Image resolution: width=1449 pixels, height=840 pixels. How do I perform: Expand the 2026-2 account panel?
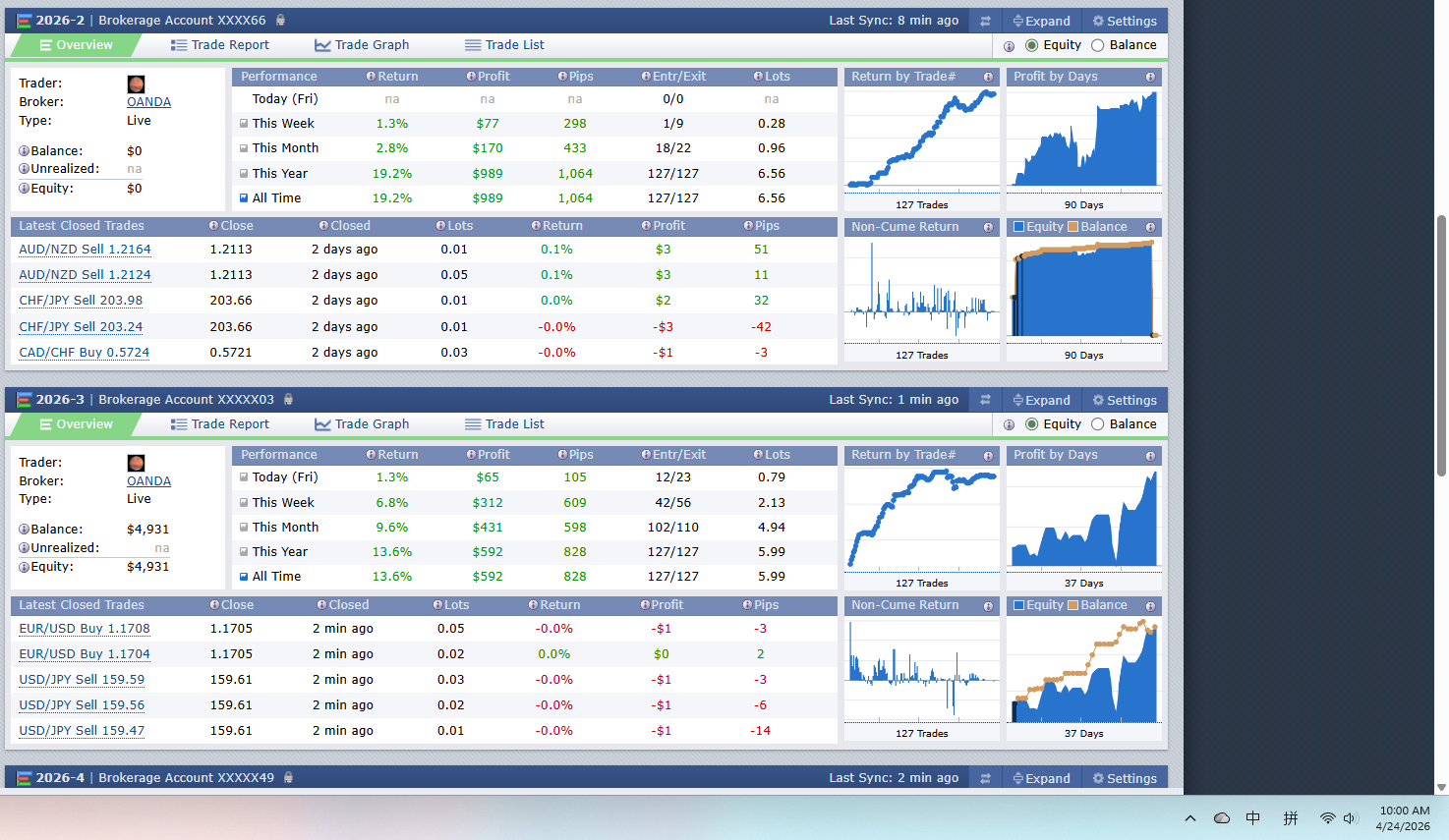(x=1041, y=21)
